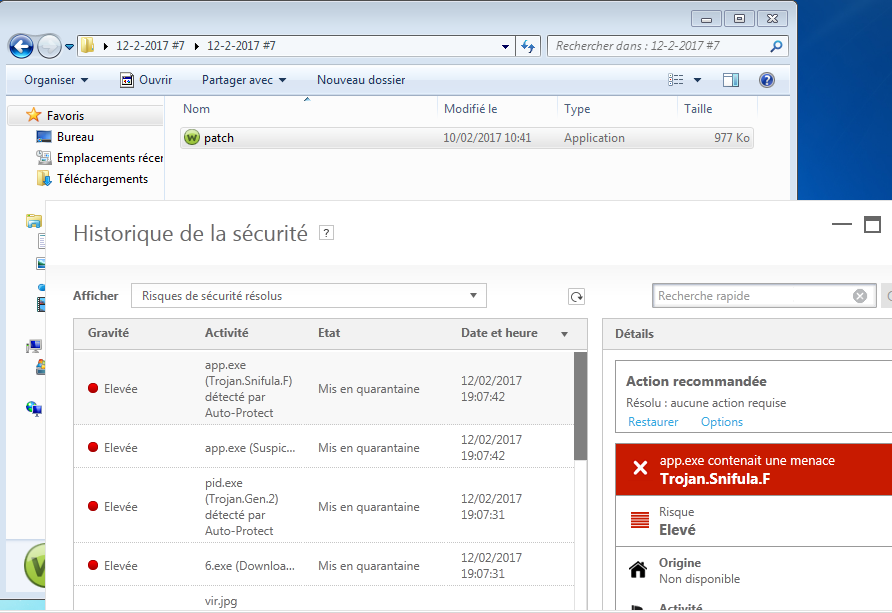Click the Explorer help question mark icon
892x613 pixels.
pyautogui.click(x=766, y=80)
